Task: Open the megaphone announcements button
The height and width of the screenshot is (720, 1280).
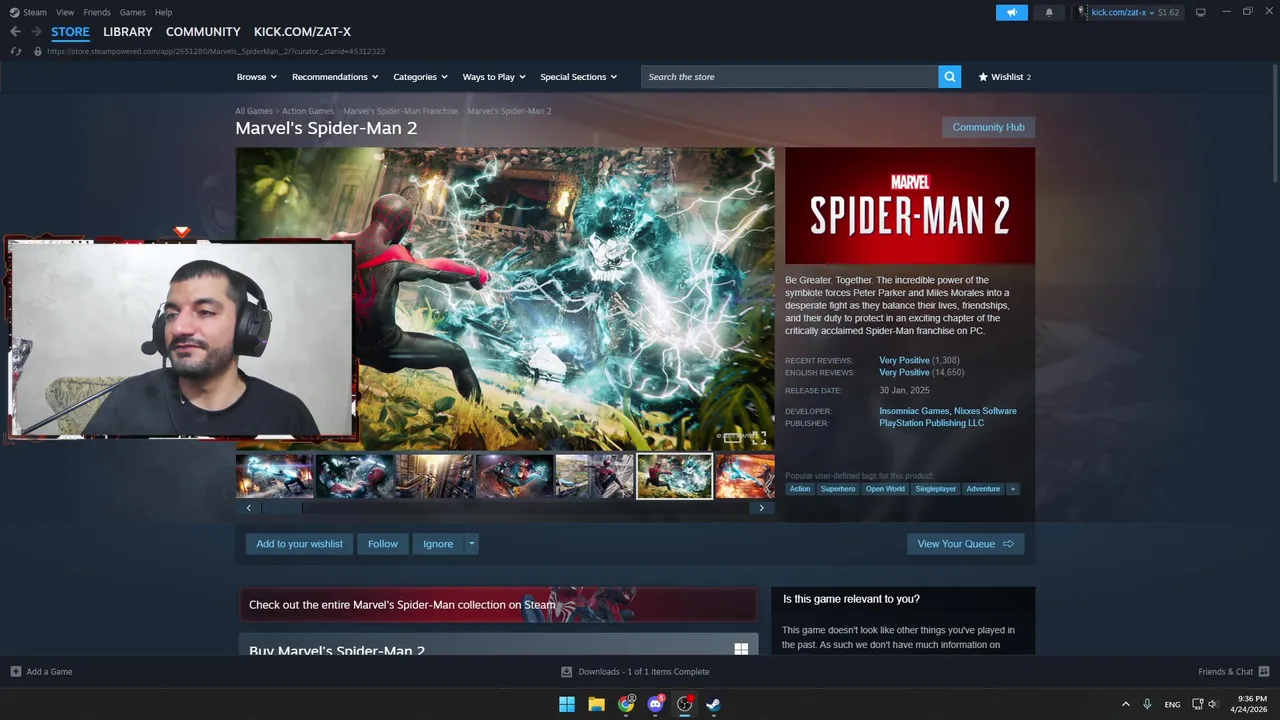Action: [x=1011, y=12]
